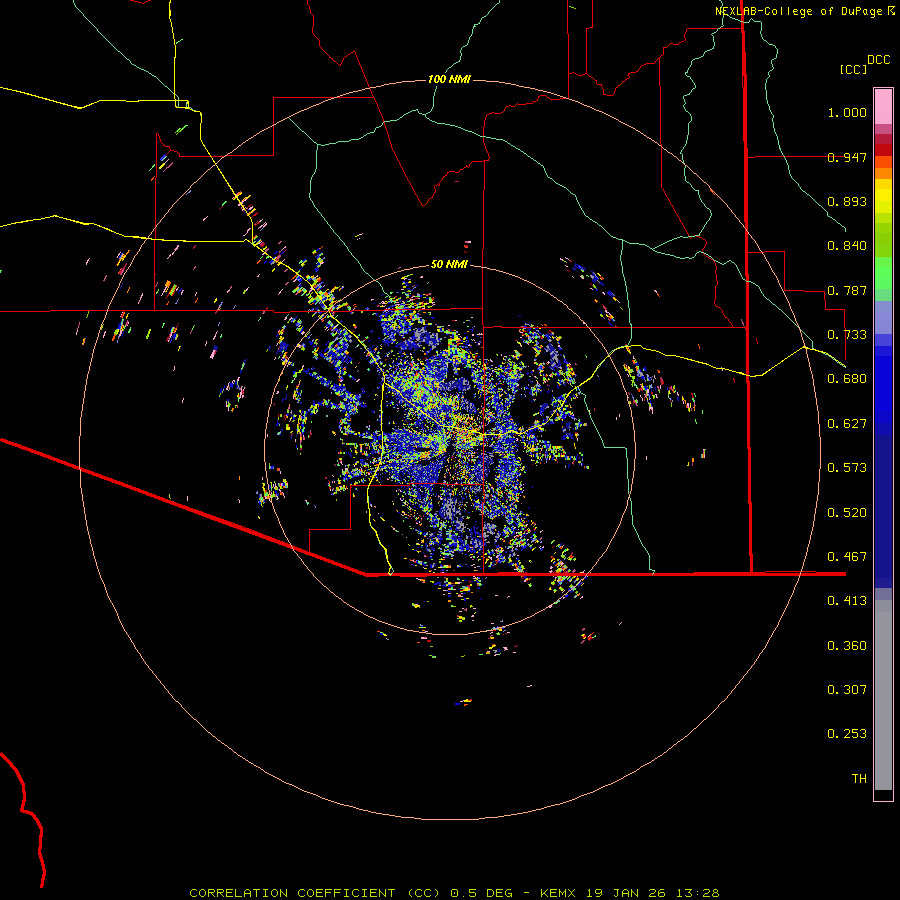Click the 0.360 color scale value
The height and width of the screenshot is (900, 900).
(x=847, y=646)
